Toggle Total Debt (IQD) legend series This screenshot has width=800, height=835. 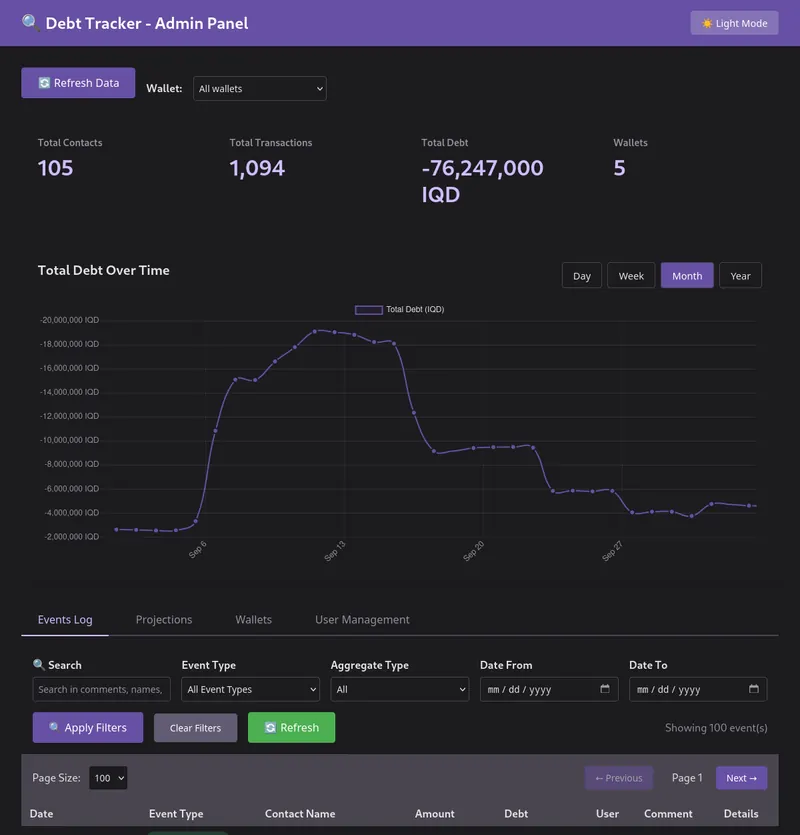[399, 309]
